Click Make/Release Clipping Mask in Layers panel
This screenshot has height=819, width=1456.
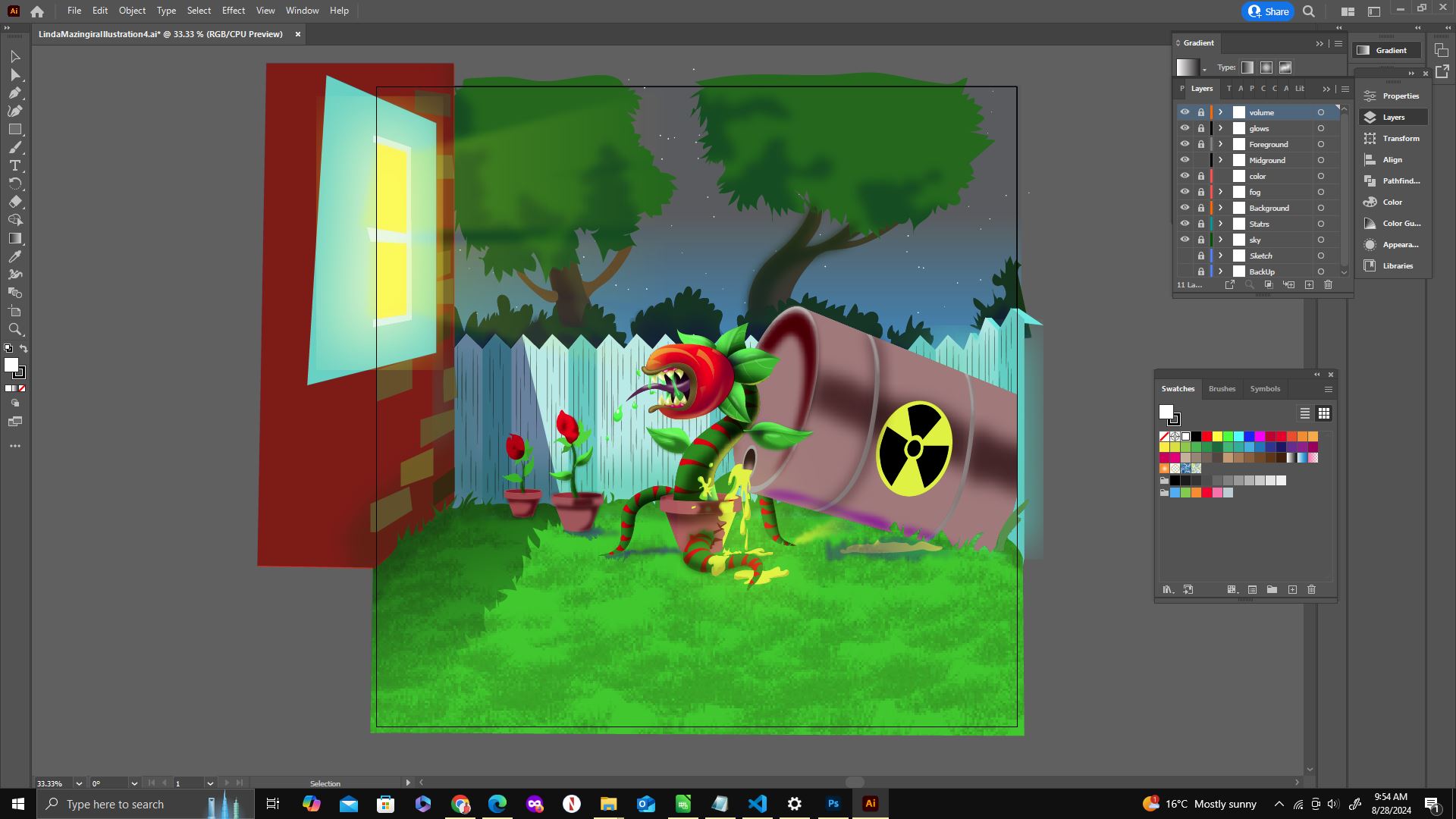(x=1269, y=285)
